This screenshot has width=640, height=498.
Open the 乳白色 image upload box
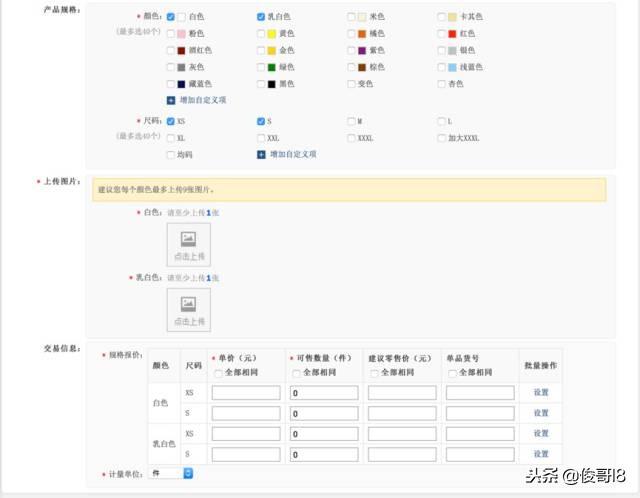[189, 310]
